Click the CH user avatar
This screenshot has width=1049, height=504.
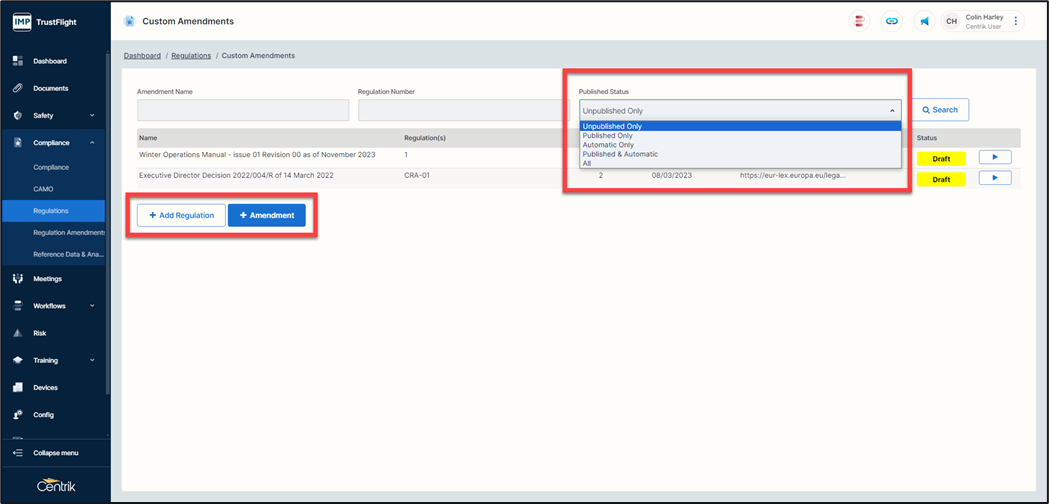(951, 21)
